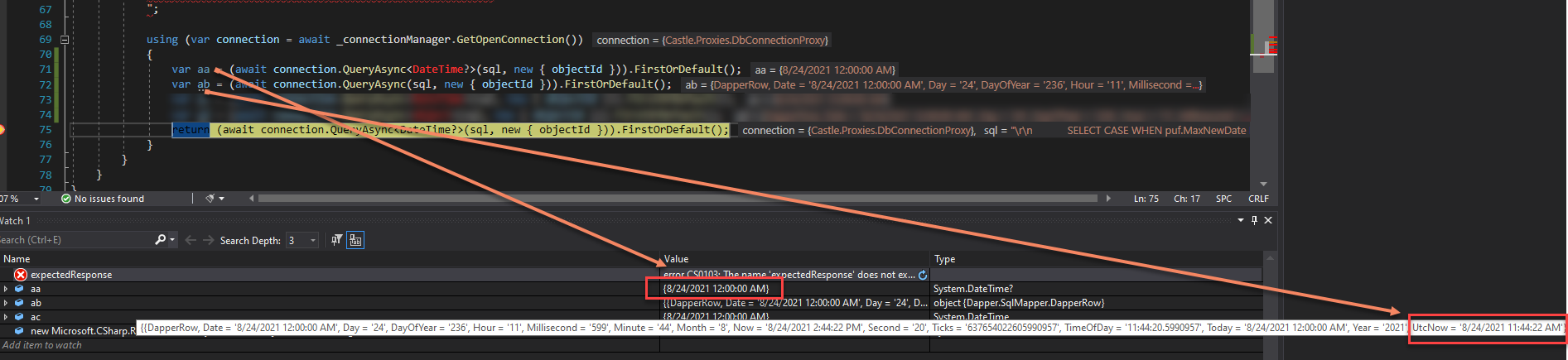1568x360 pixels.
Task: Click the ab DapperRow value cell
Action: (794, 303)
